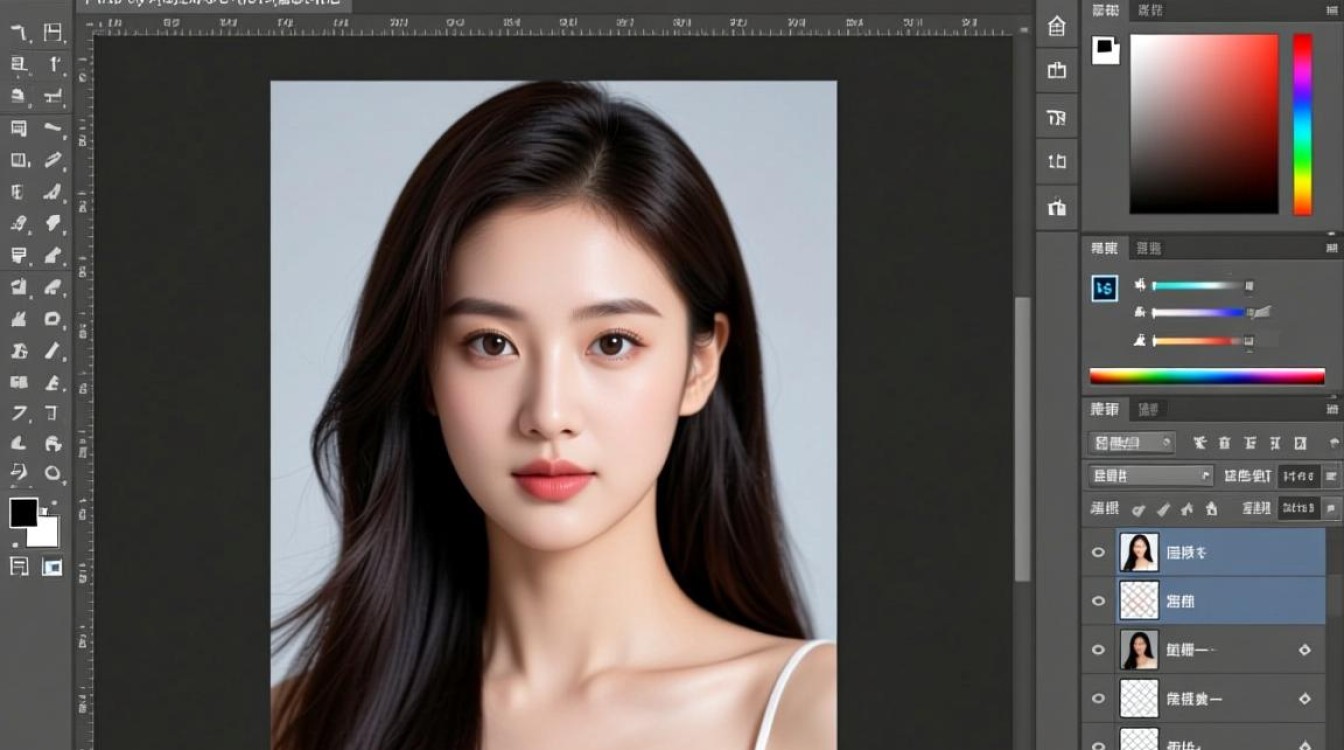This screenshot has height=750, width=1344.
Task: Select the ellipse tool icon in left toolbar
Action: click(53, 473)
